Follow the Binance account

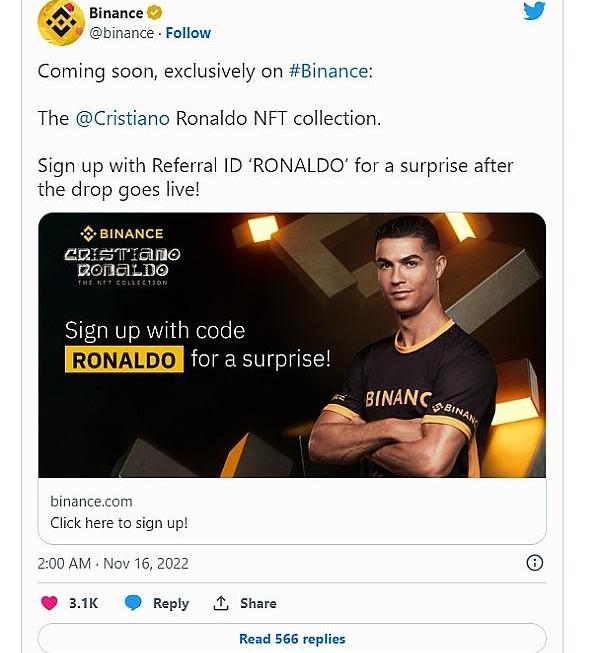pyautogui.click(x=188, y=33)
